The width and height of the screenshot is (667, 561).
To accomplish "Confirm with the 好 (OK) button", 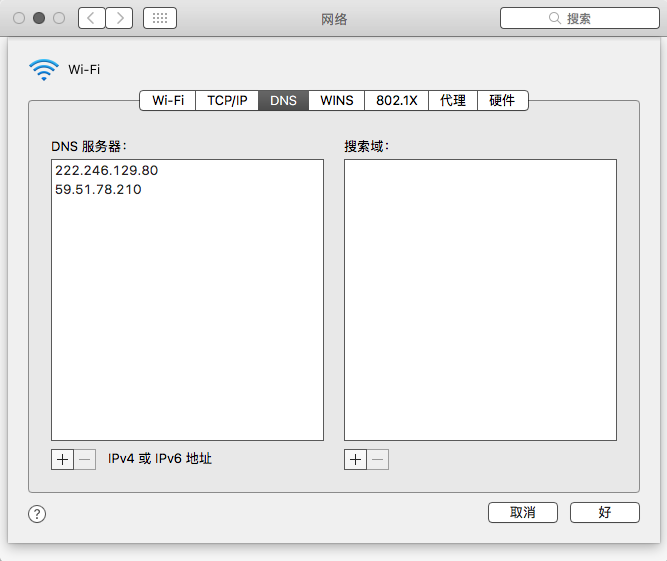I will click(x=604, y=512).
